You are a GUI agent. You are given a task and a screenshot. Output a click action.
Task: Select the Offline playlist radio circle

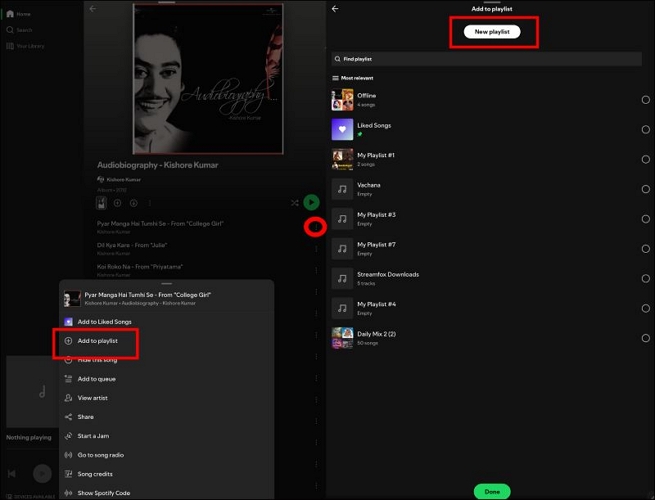click(x=645, y=100)
